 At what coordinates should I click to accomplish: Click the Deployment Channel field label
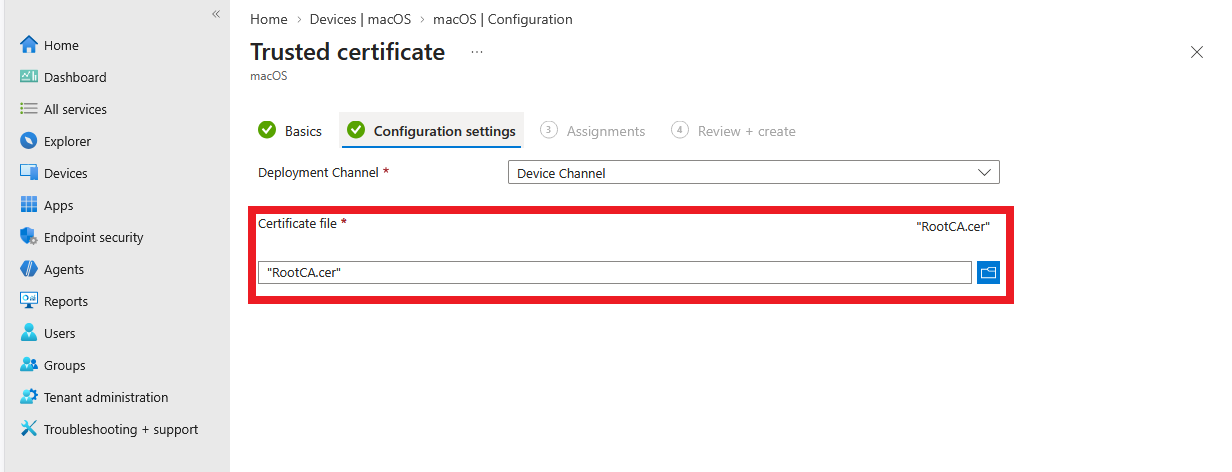click(x=318, y=172)
